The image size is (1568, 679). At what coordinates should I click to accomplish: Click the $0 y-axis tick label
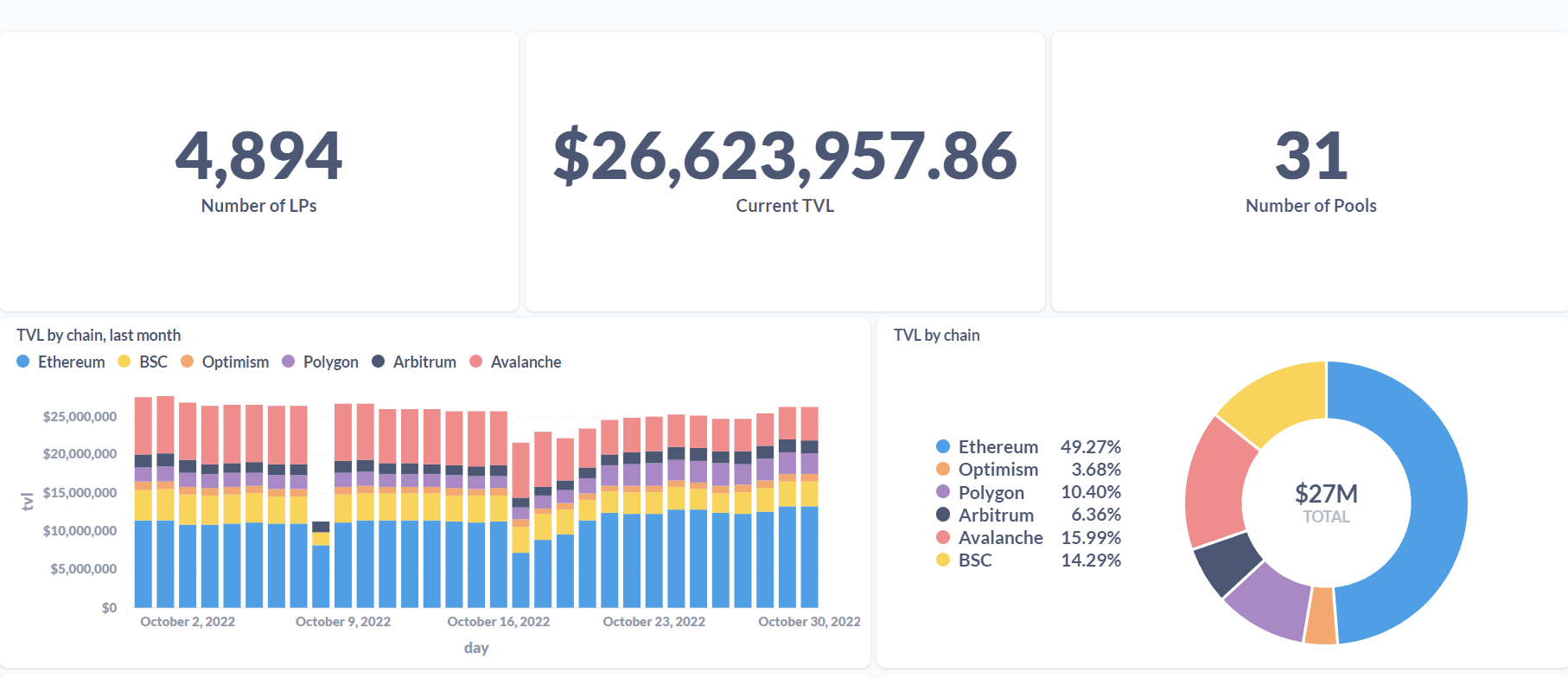109,608
